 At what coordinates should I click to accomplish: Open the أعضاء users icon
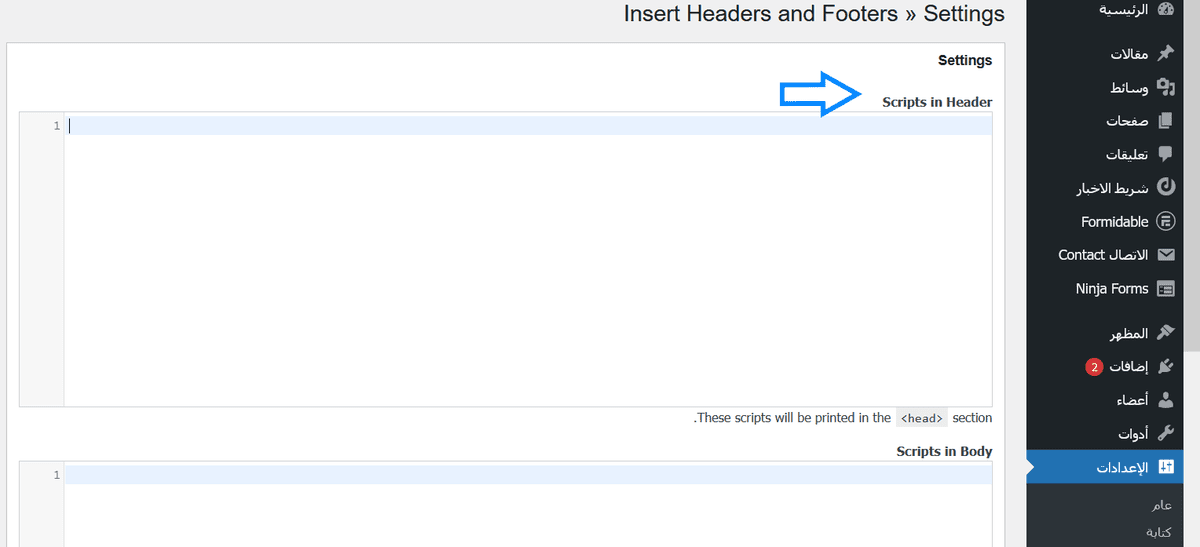(1165, 400)
